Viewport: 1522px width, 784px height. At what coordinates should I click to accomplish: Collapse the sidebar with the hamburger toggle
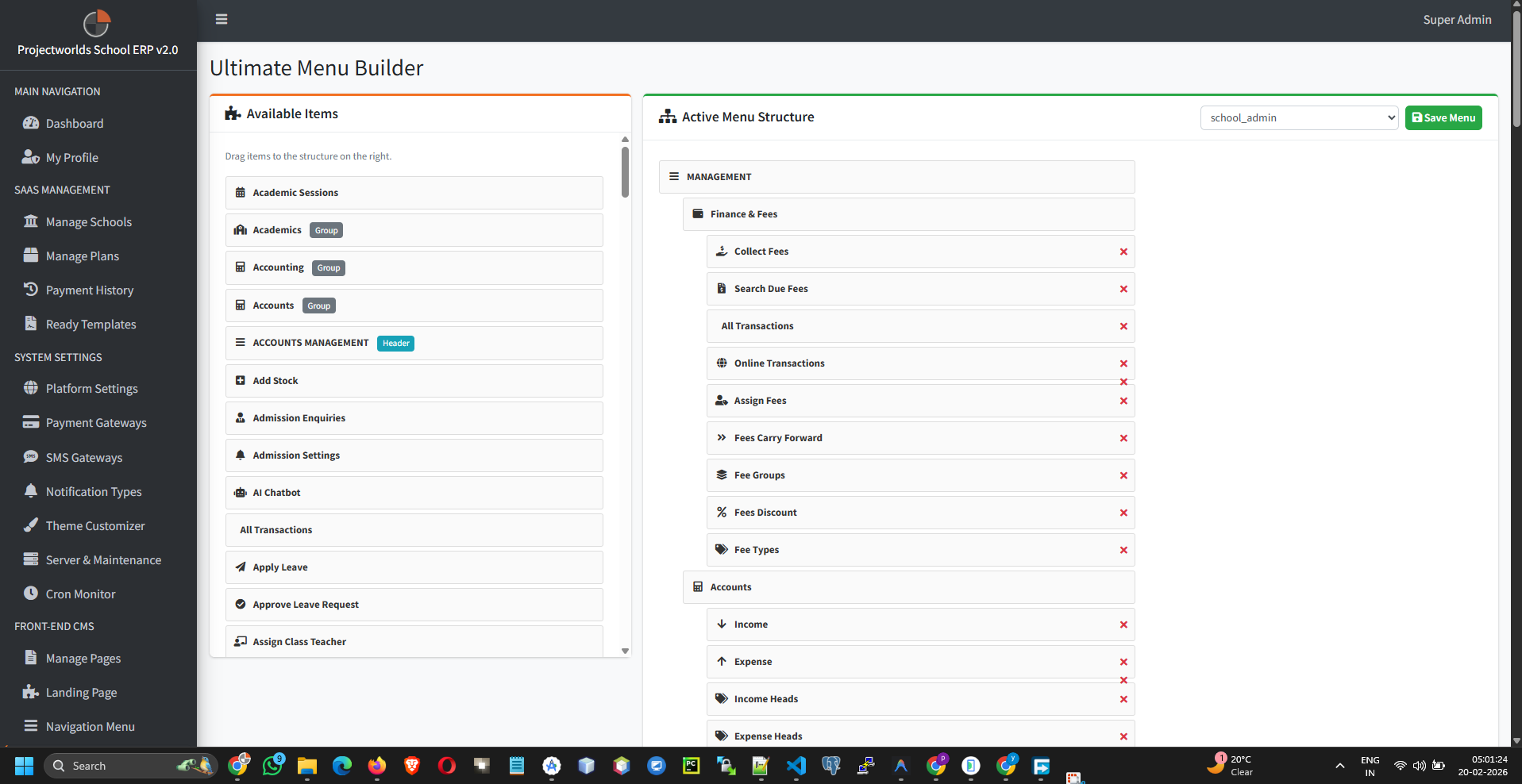point(221,18)
